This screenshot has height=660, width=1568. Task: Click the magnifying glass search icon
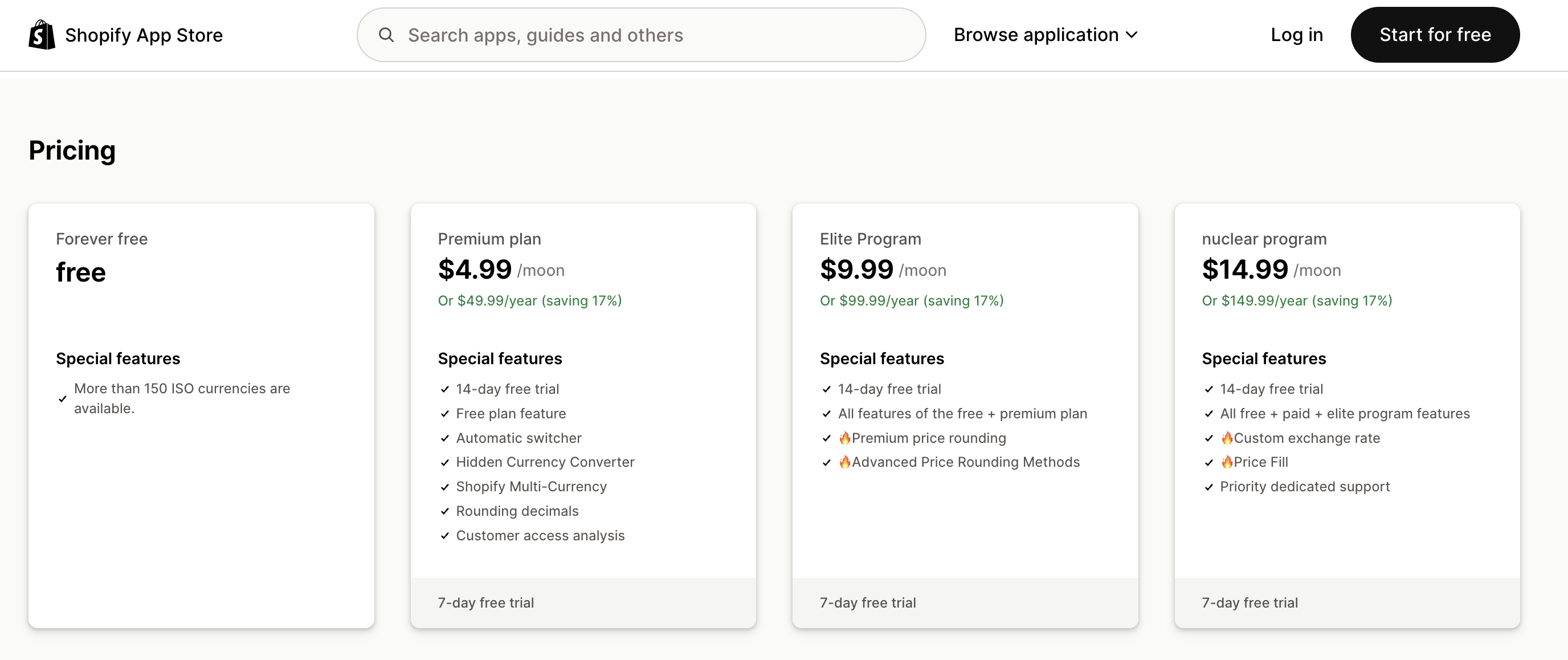[x=387, y=35]
